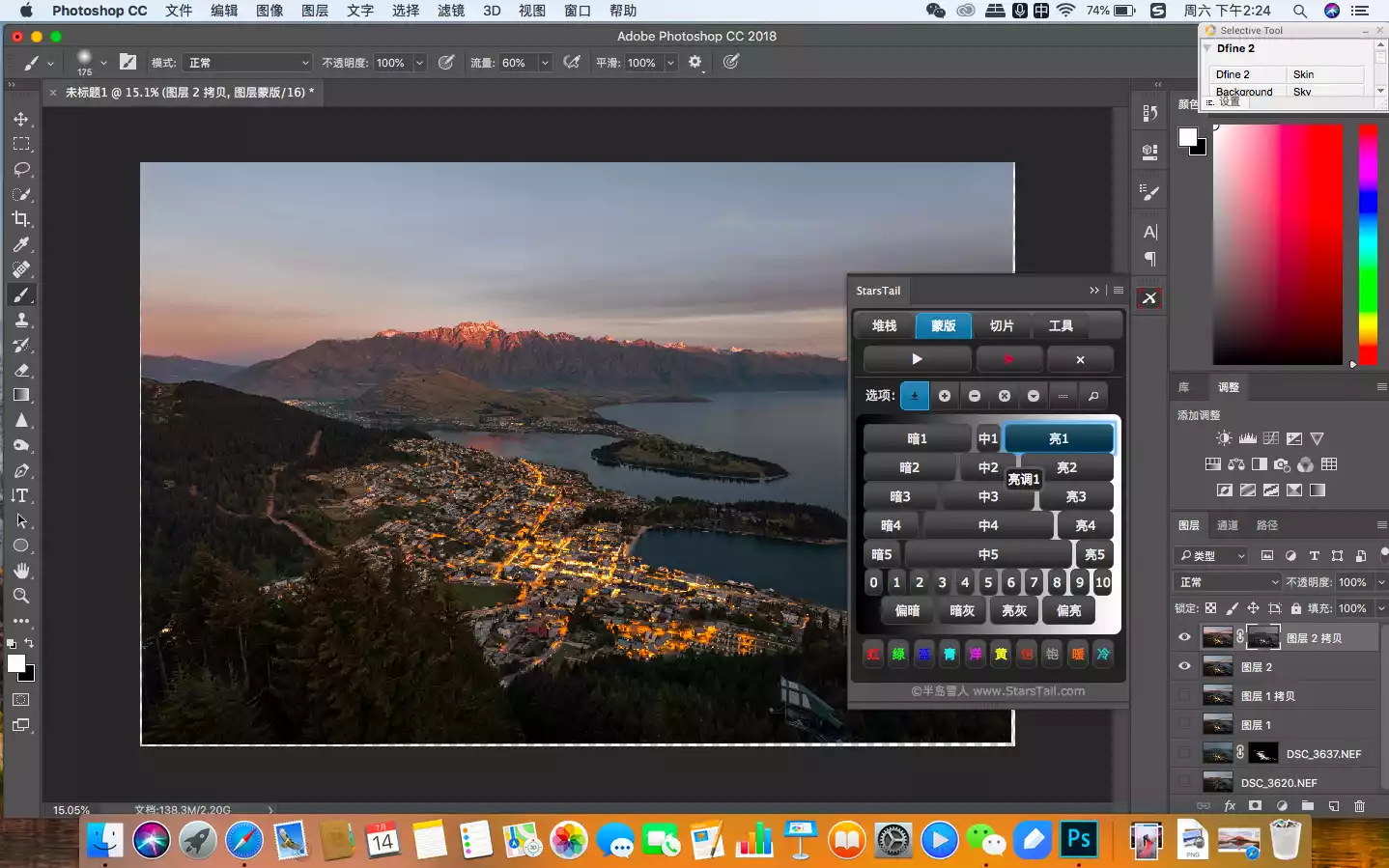Open the brush 模式 blend mode dropdown

click(x=248, y=63)
